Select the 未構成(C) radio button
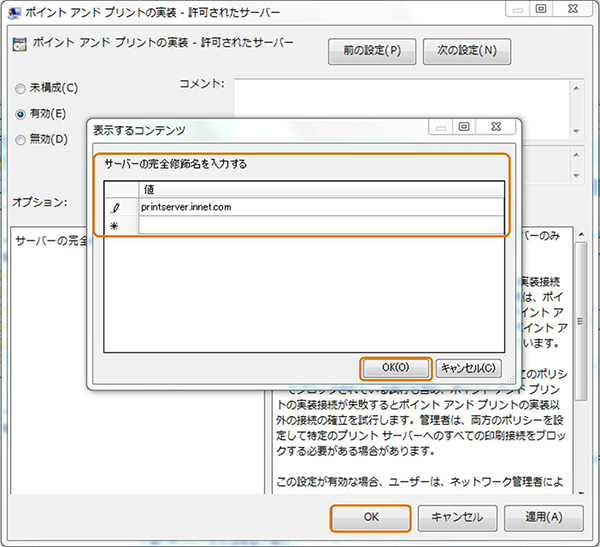 click(x=21, y=89)
